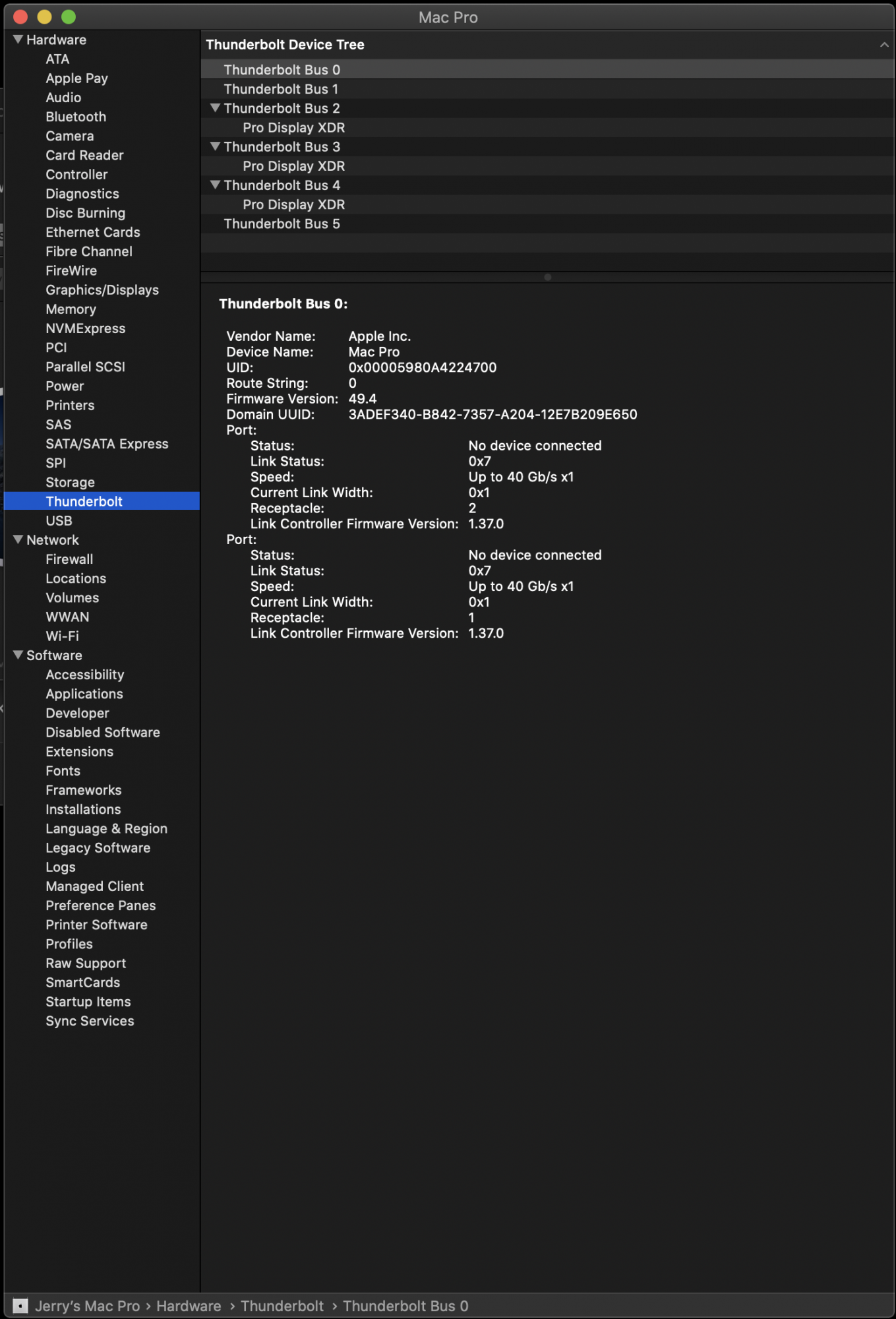The image size is (896, 1319).
Task: Collapse Thunderbolt Bus 4 disclosure triangle
Action: (x=215, y=185)
